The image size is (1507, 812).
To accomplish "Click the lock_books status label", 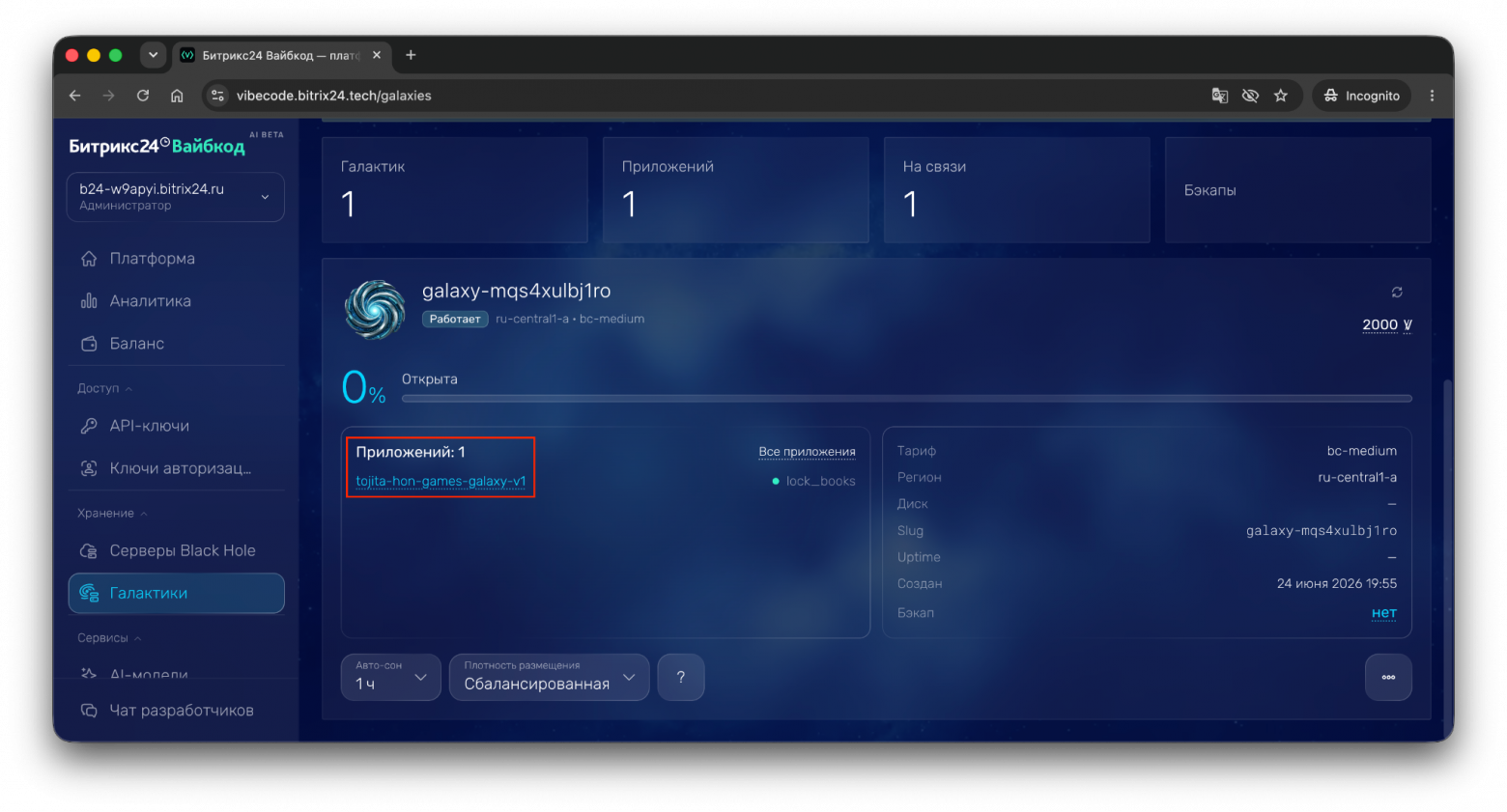I will tap(820, 481).
